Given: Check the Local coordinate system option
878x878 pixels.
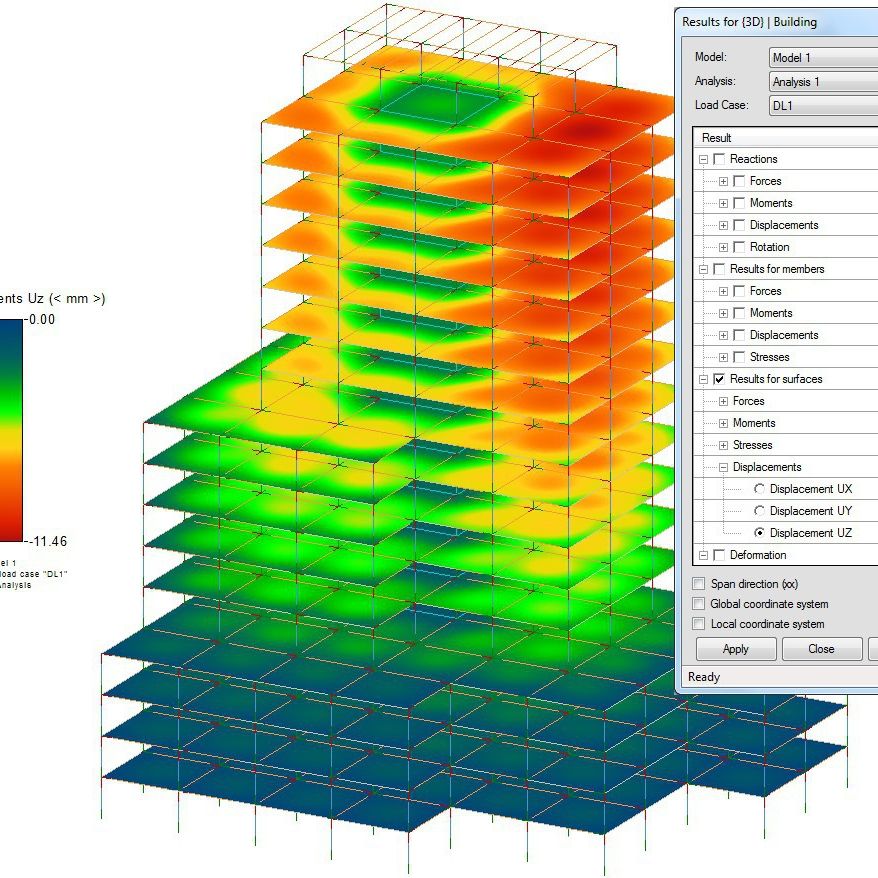Looking at the screenshot, I should tap(698, 624).
